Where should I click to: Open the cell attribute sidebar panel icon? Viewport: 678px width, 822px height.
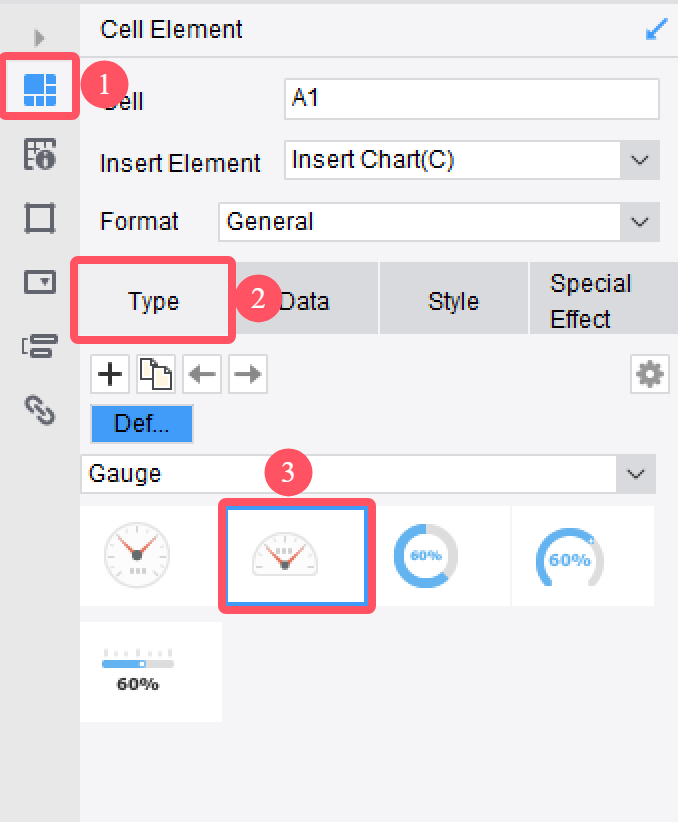pos(40,155)
